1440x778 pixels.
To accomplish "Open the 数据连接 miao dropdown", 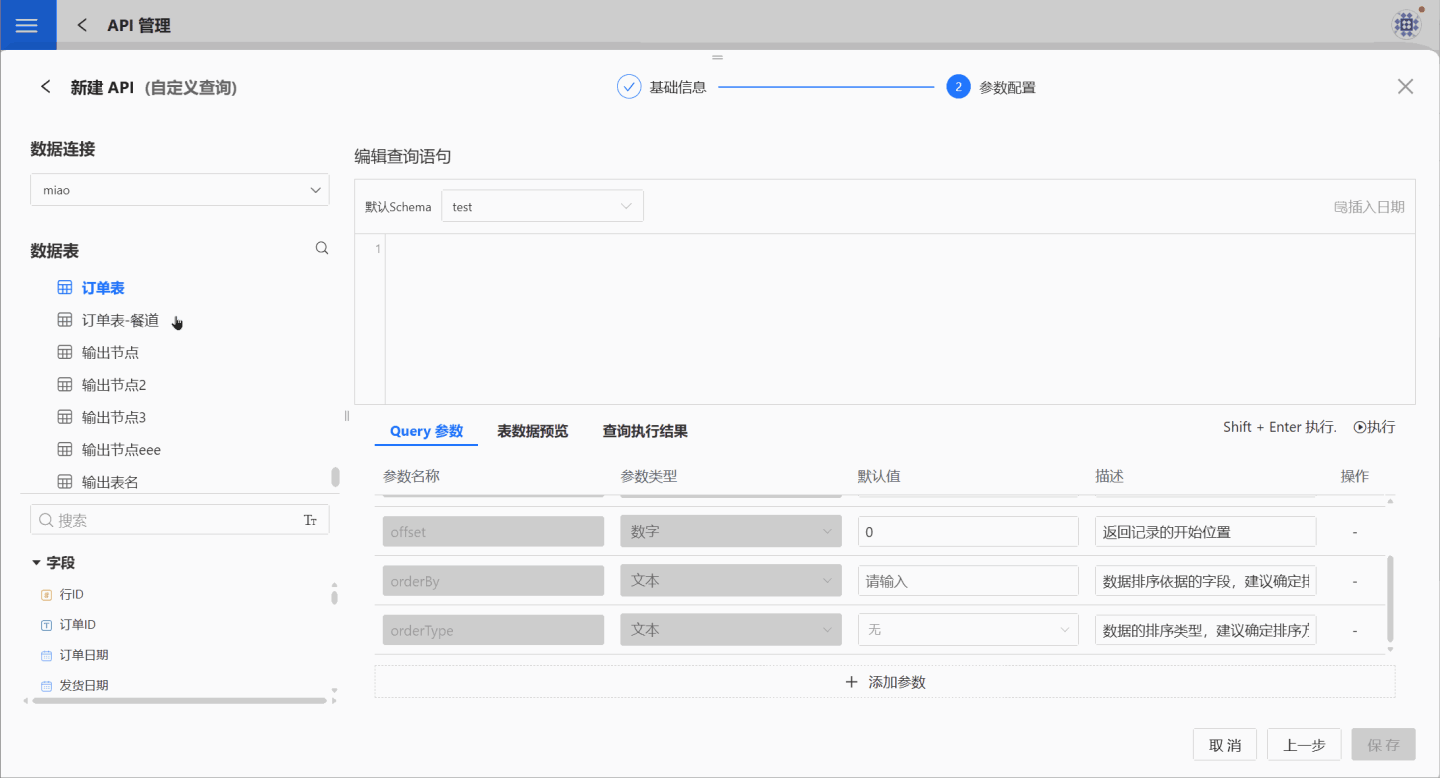I will point(180,189).
